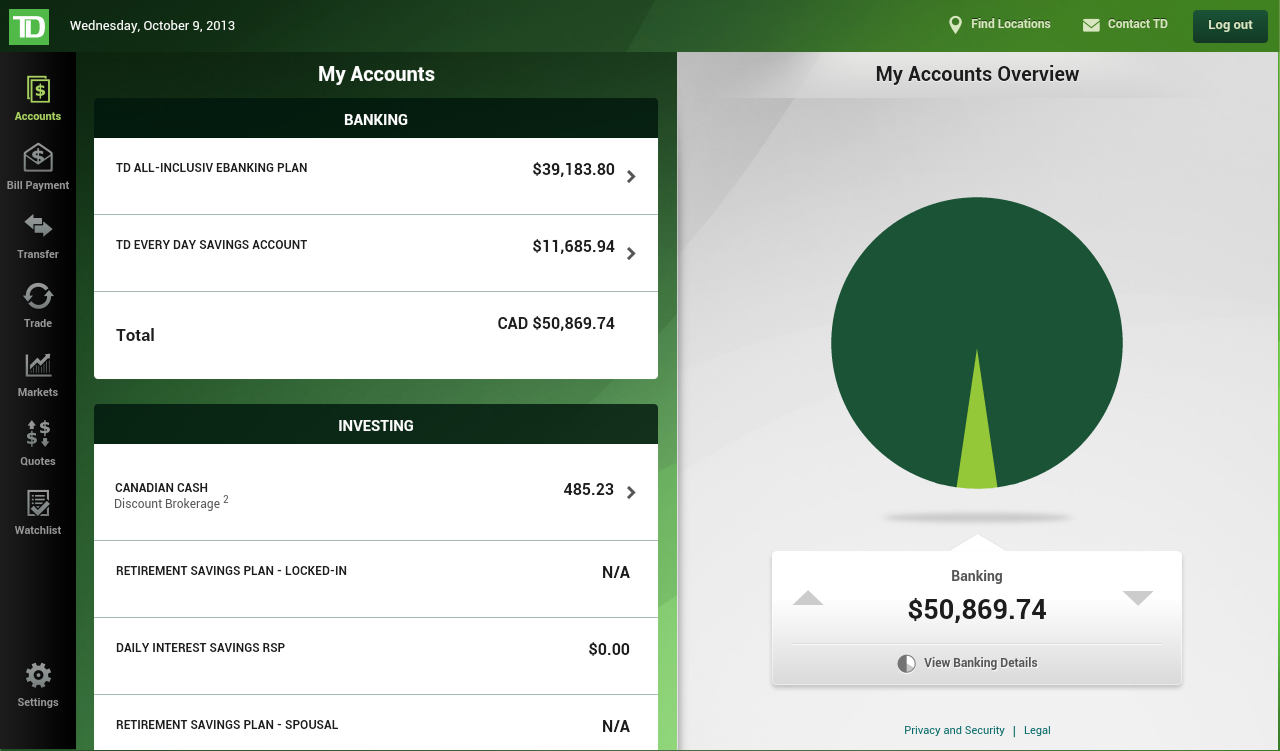The width and height of the screenshot is (1280, 751).
Task: Select TD EVERY DAY SAVINGS ACCOUNT name
Action: tap(212, 245)
